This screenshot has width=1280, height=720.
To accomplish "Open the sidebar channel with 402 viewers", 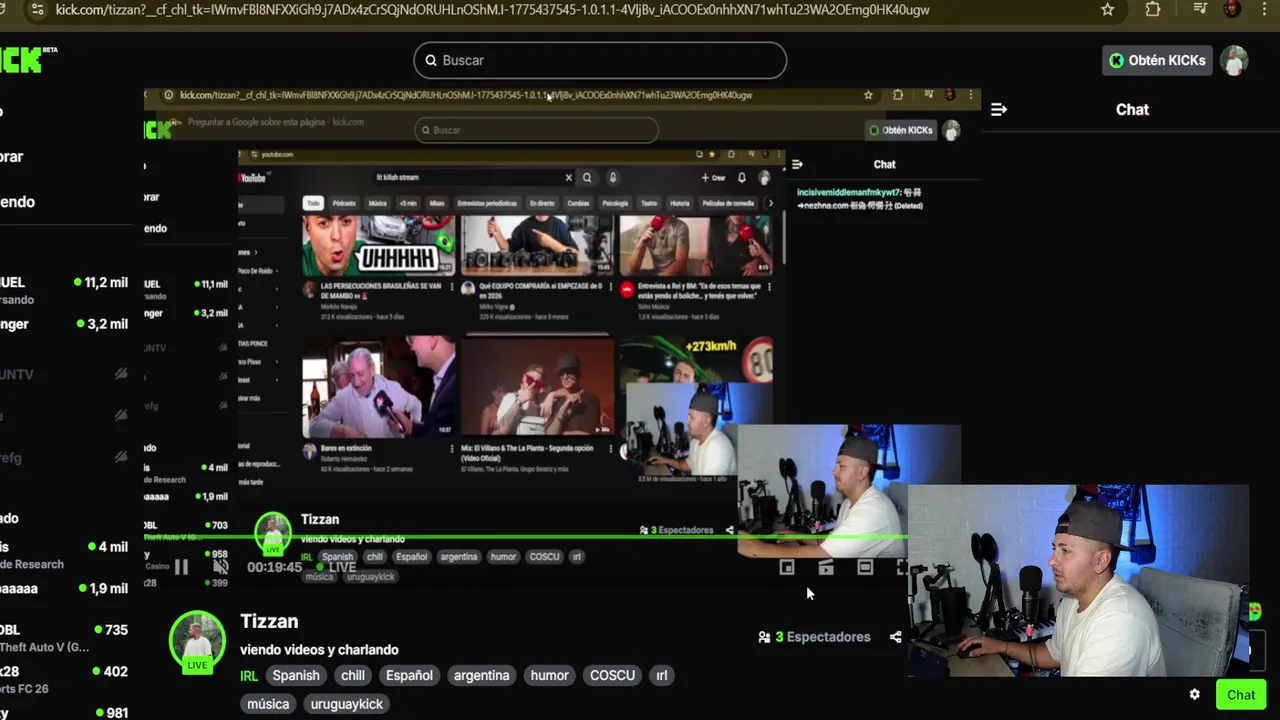I will pyautogui.click(x=64, y=679).
